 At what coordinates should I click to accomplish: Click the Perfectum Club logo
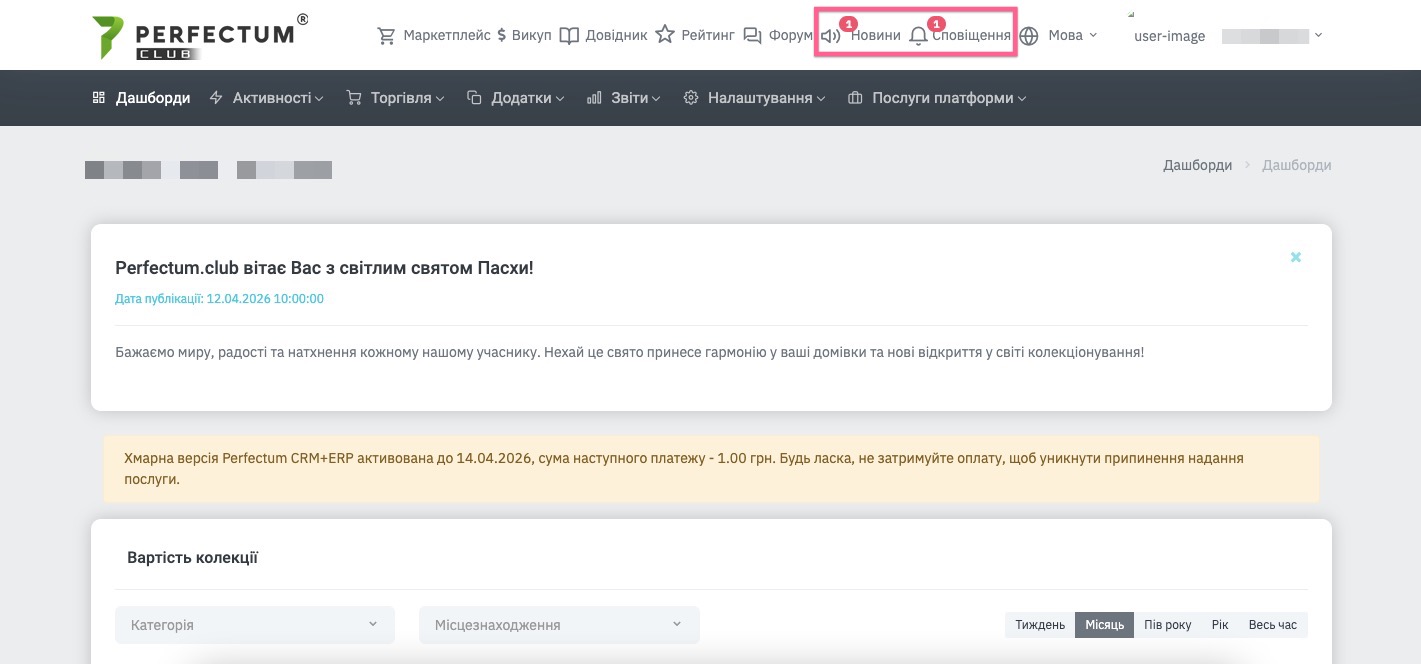pos(195,36)
